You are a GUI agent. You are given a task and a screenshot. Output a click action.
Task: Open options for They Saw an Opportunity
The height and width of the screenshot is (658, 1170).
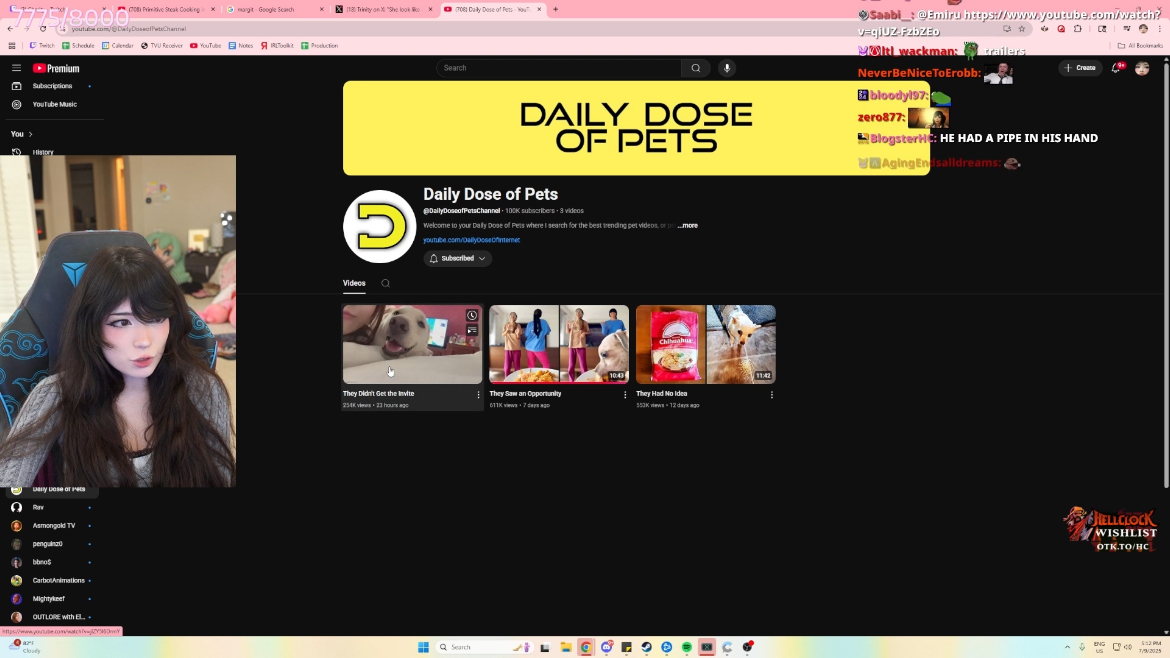tap(625, 395)
